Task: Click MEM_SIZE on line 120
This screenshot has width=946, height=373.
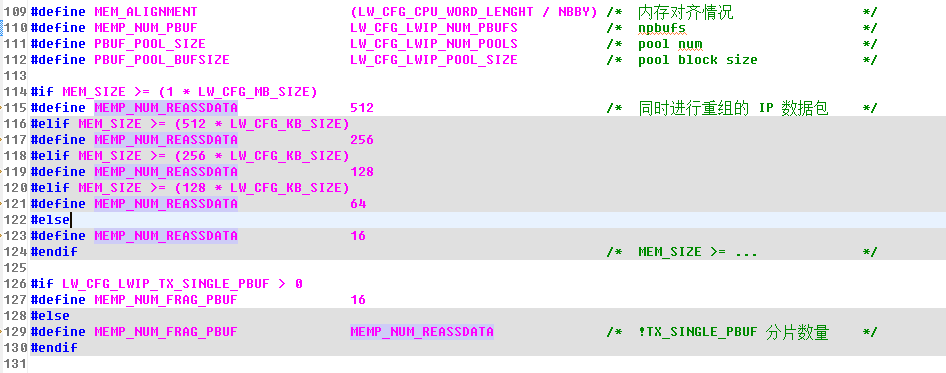Action: coord(110,188)
